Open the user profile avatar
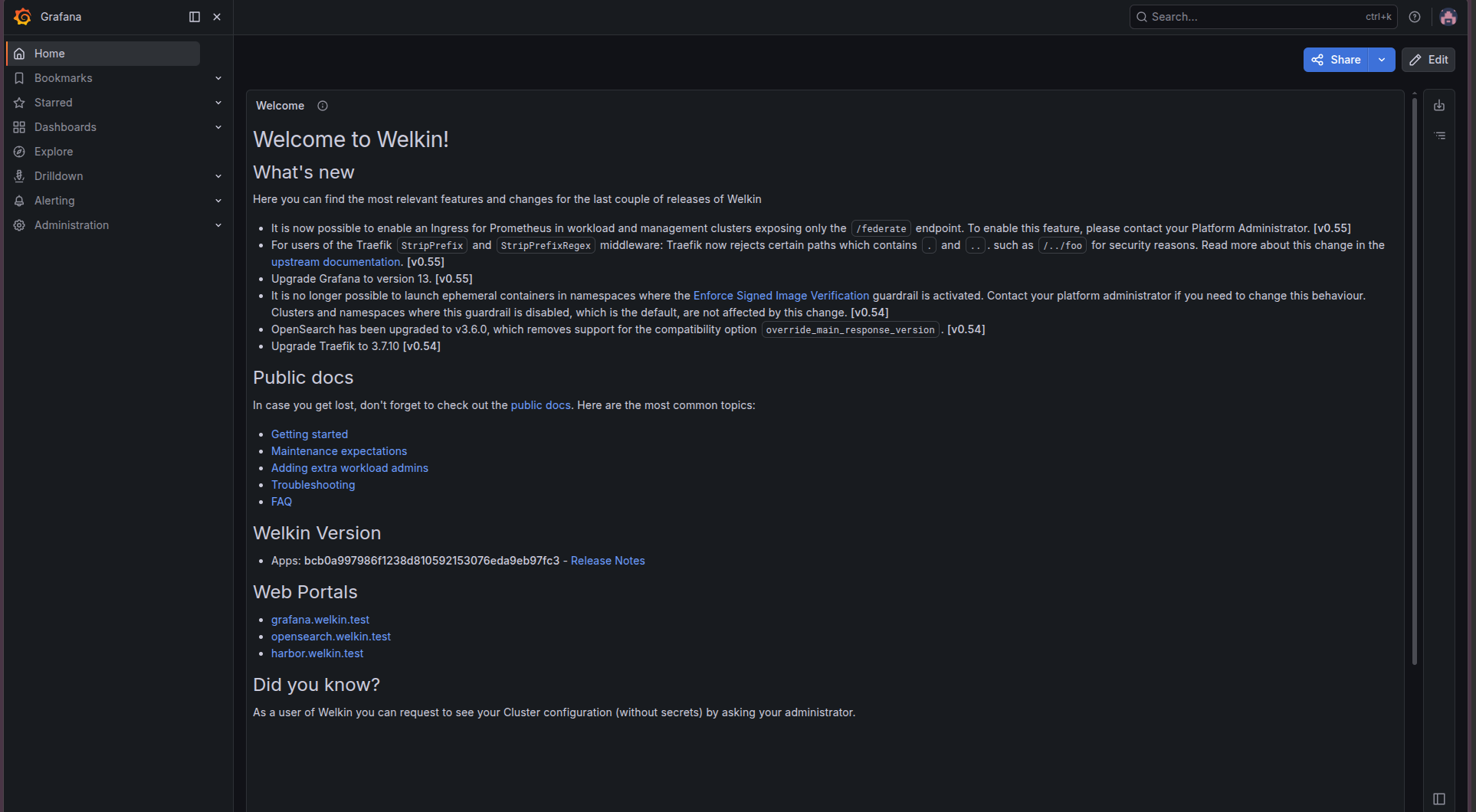 click(1448, 17)
